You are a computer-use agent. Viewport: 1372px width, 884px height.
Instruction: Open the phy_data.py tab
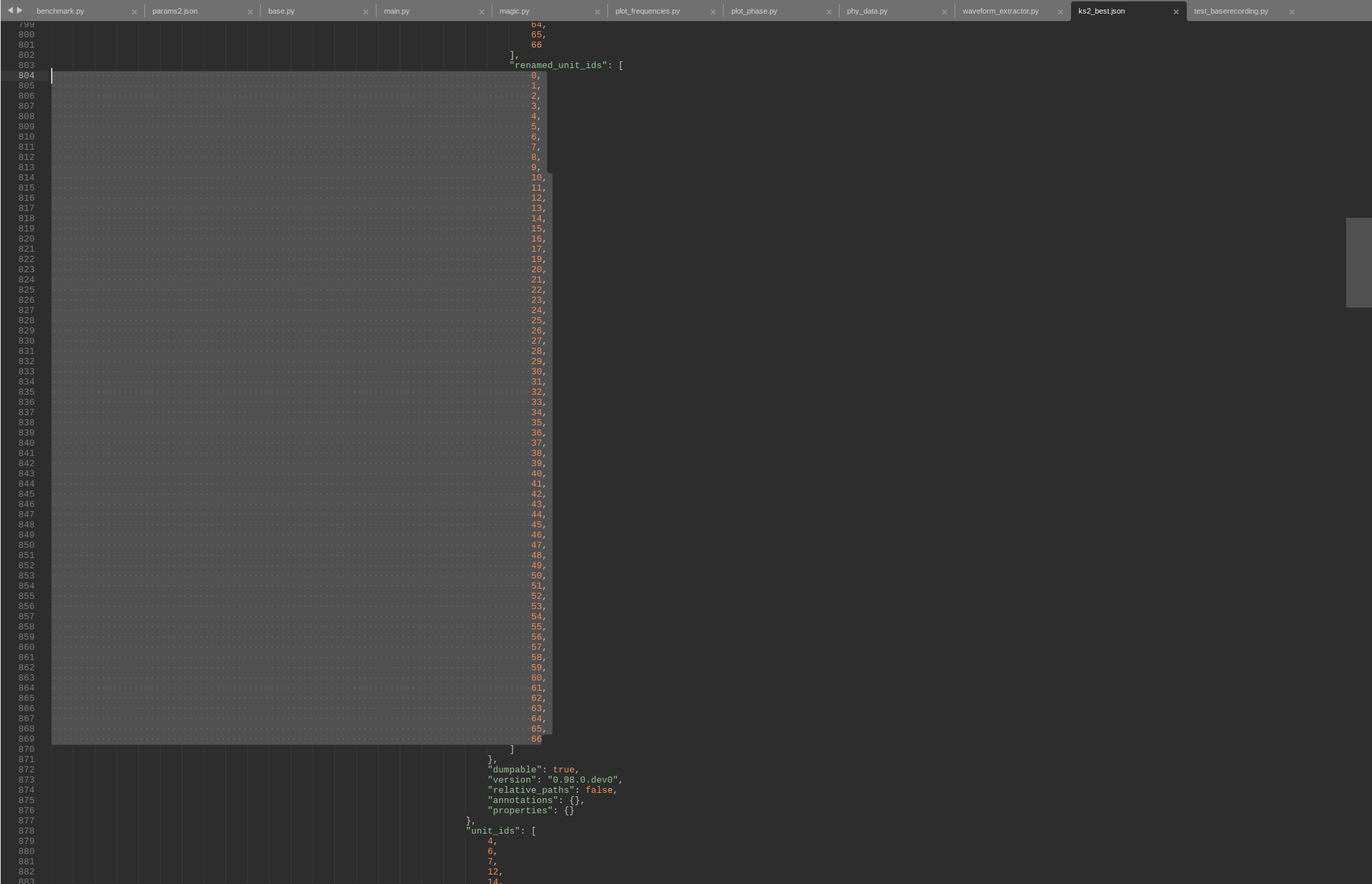click(x=866, y=11)
